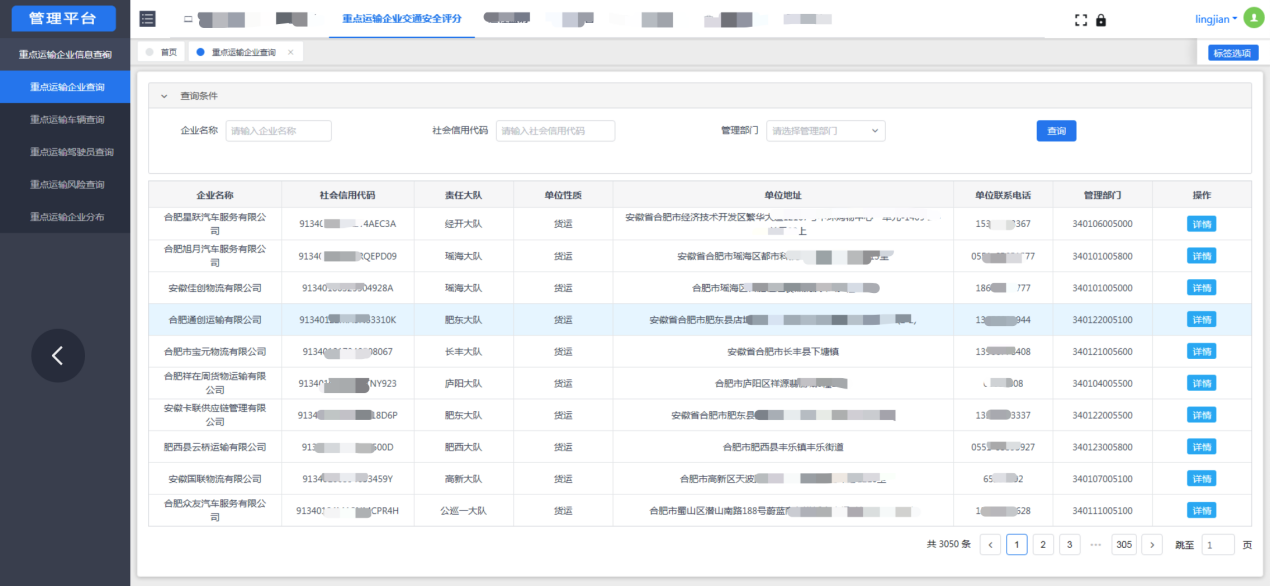
Task: Close the 重点运输企业查询 tab
Action: pos(291,52)
